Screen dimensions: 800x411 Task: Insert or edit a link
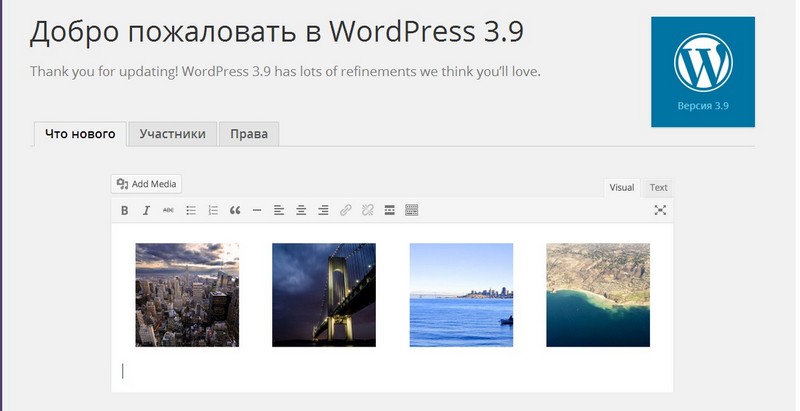pos(345,210)
